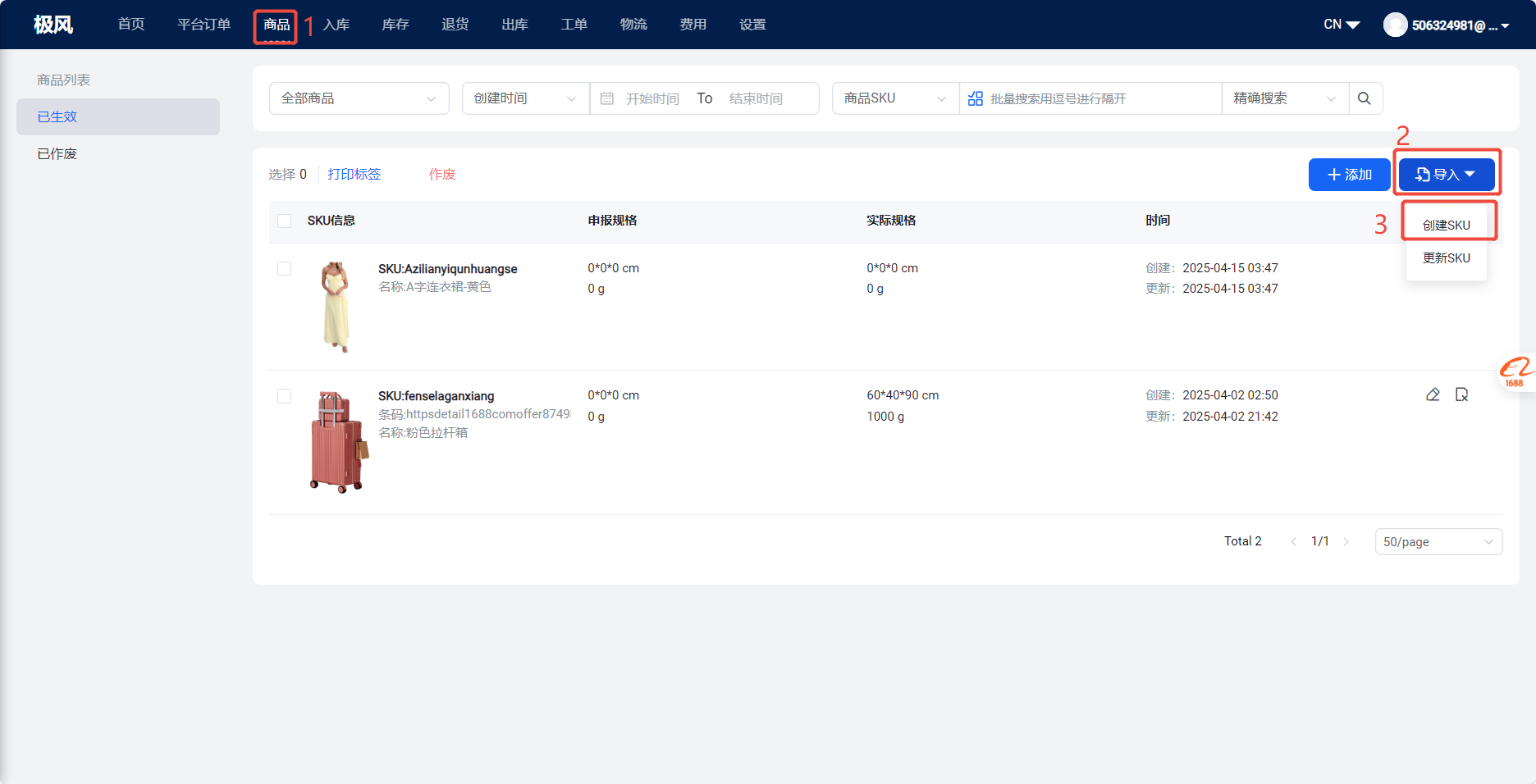The height and width of the screenshot is (784, 1536).
Task: Click the calendar icon in date range
Action: (x=607, y=98)
